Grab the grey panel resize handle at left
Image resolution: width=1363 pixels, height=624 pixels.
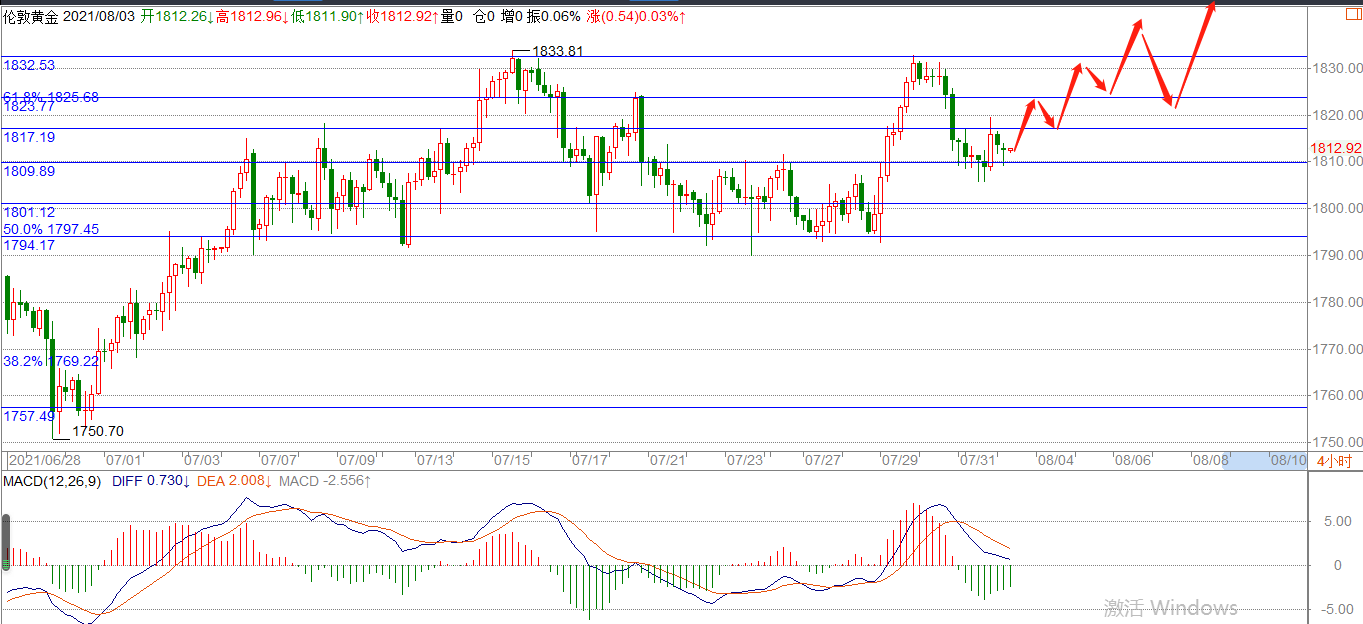click(6, 542)
